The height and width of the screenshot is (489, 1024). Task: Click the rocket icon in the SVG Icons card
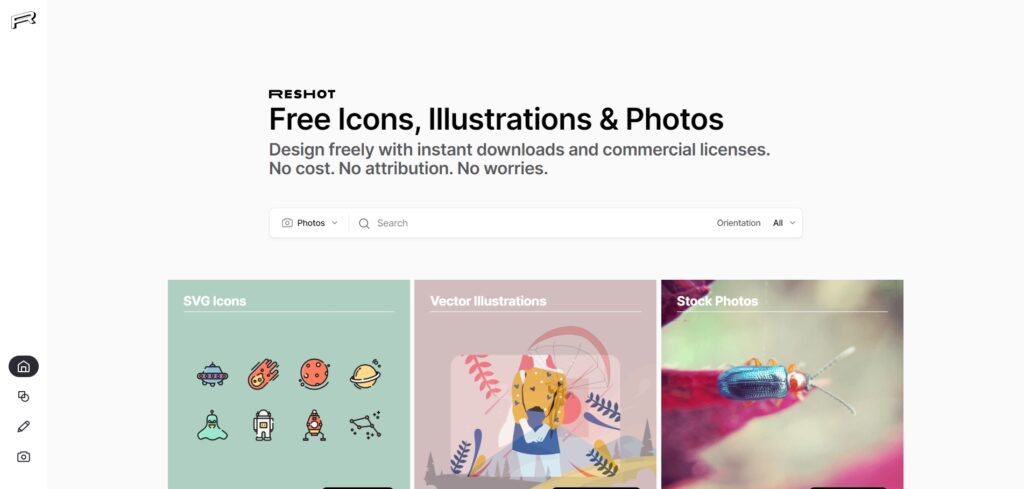[x=314, y=425]
